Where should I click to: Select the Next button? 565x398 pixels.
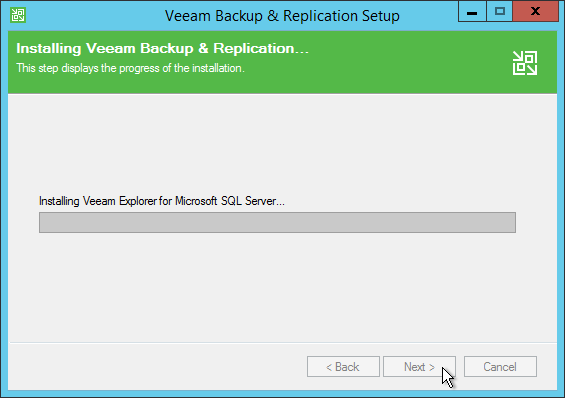(x=419, y=367)
